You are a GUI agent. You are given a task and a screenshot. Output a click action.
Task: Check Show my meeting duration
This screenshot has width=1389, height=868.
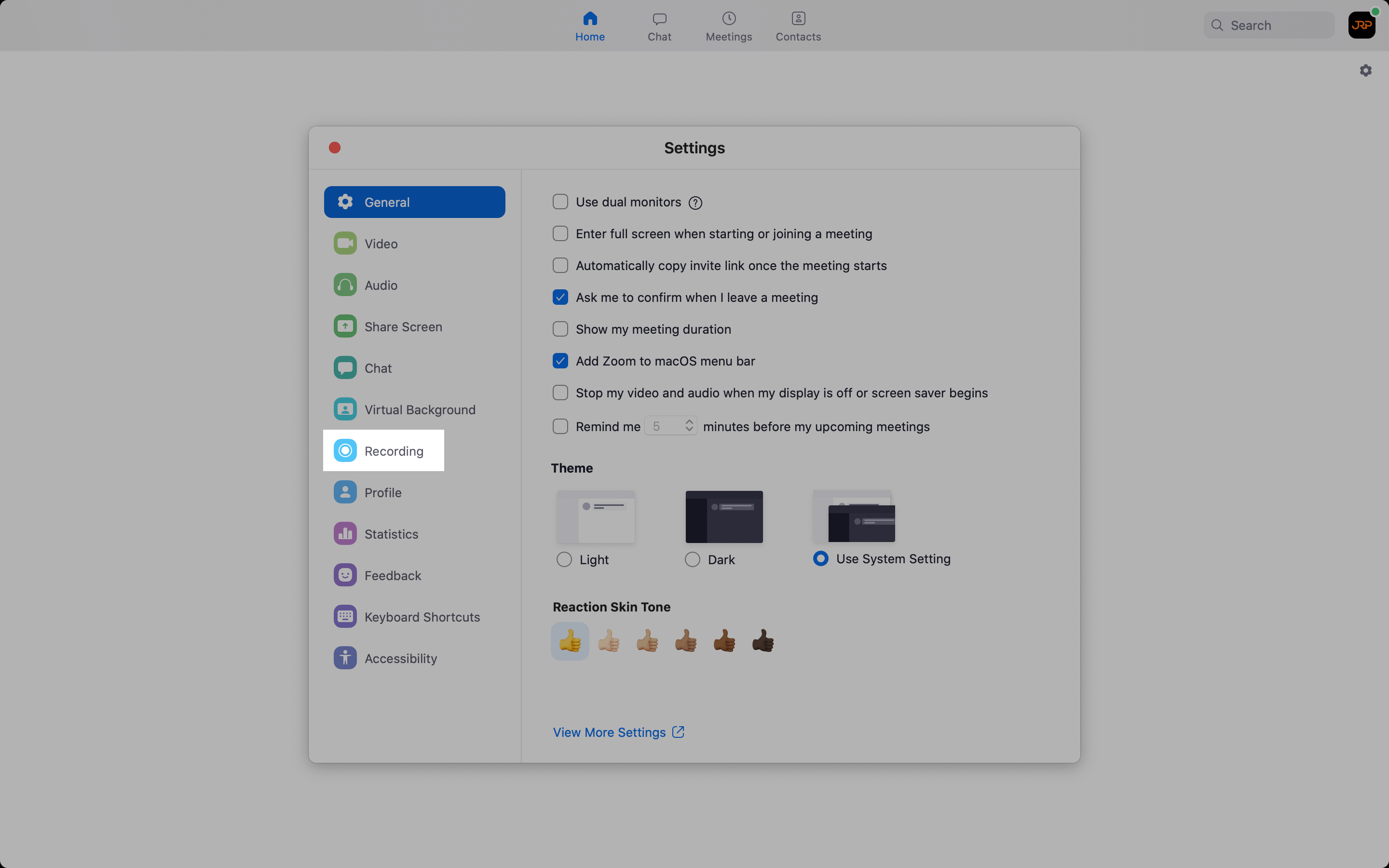tap(560, 328)
